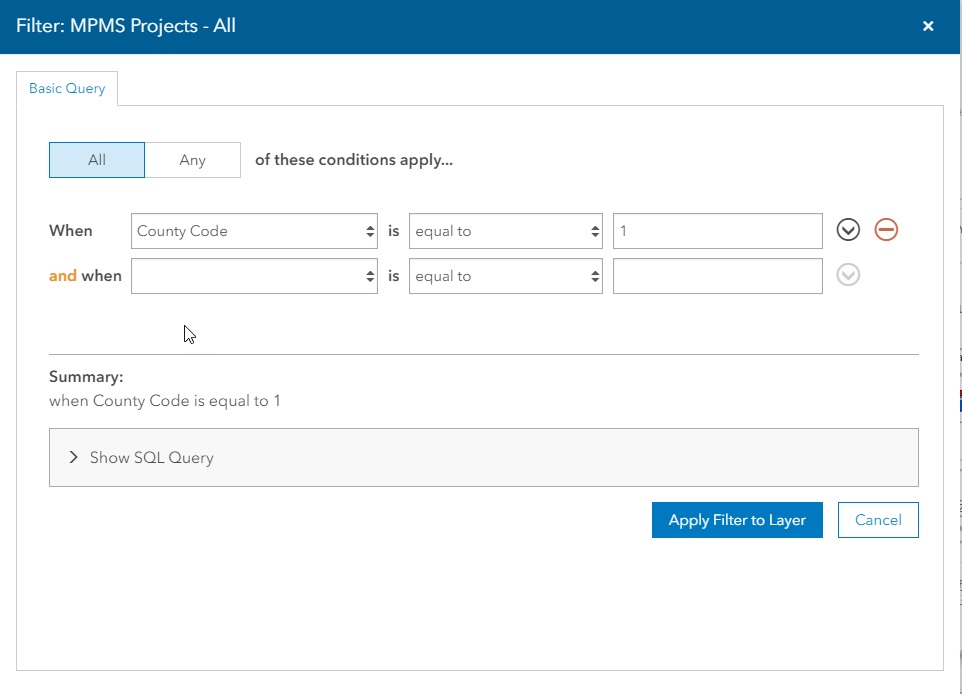
Task: Open first condition's equal to operator dropdown
Action: click(x=506, y=231)
